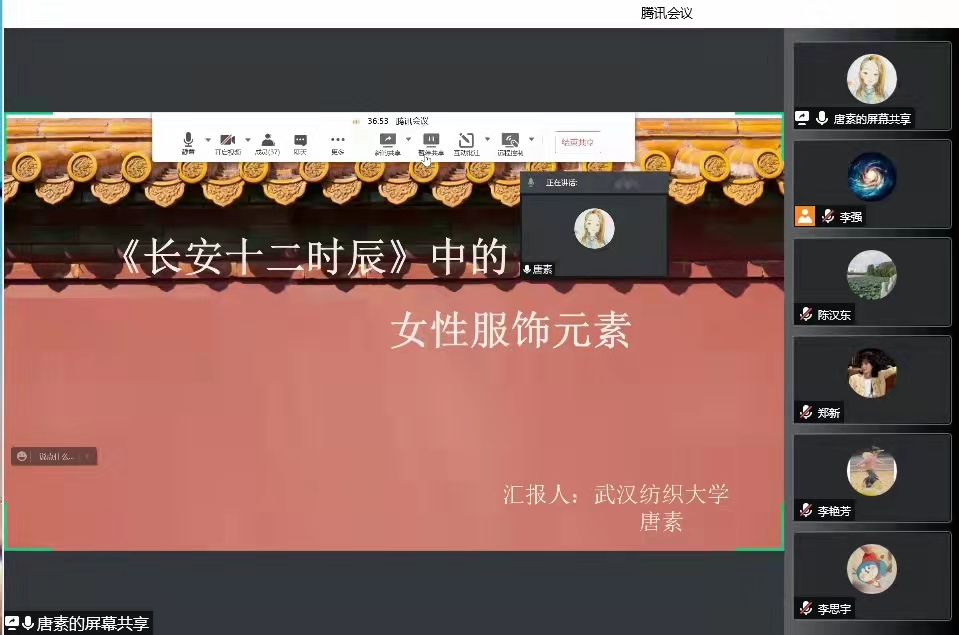Open the More options (three dots) menu
The image size is (959, 635).
coord(337,142)
